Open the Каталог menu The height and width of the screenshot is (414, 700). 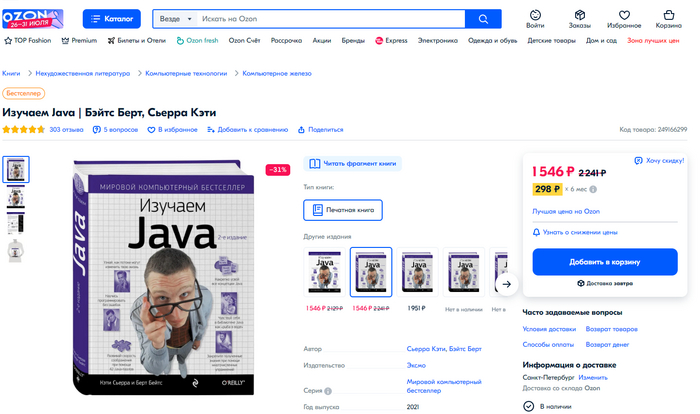pyautogui.click(x=112, y=19)
